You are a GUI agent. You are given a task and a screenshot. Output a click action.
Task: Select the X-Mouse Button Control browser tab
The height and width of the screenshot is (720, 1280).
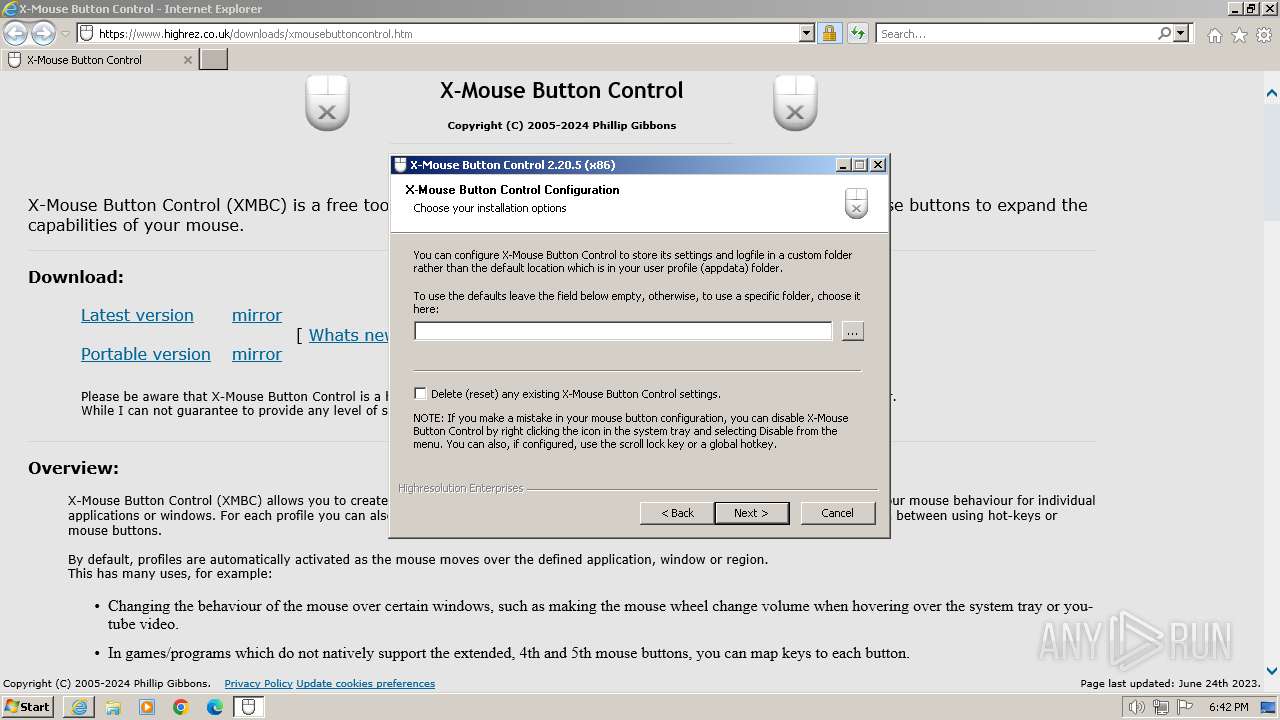click(x=99, y=60)
